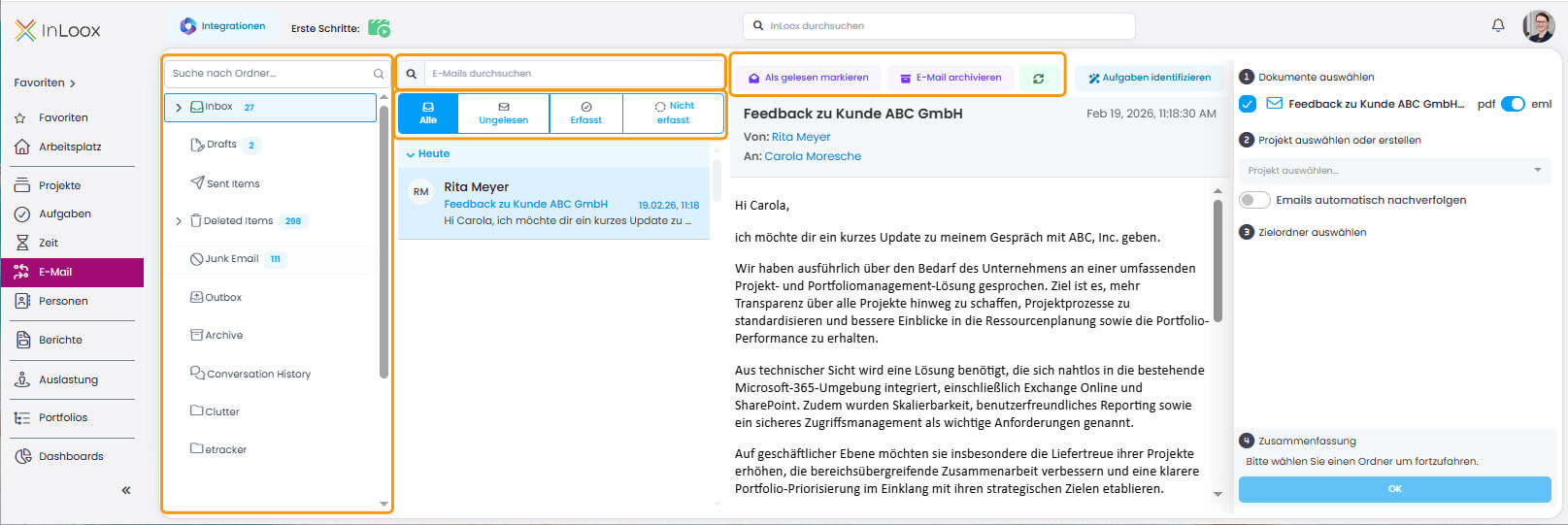1568x525 pixels.
Task: Click the email body scroll-down arrow
Action: (x=1218, y=495)
